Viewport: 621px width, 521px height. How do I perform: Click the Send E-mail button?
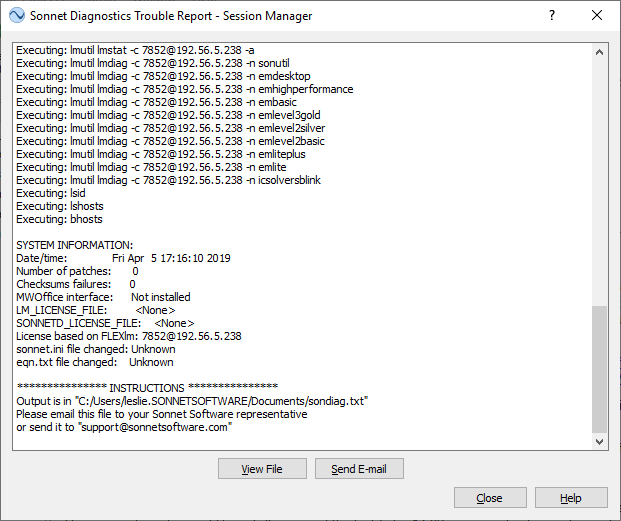tap(359, 469)
